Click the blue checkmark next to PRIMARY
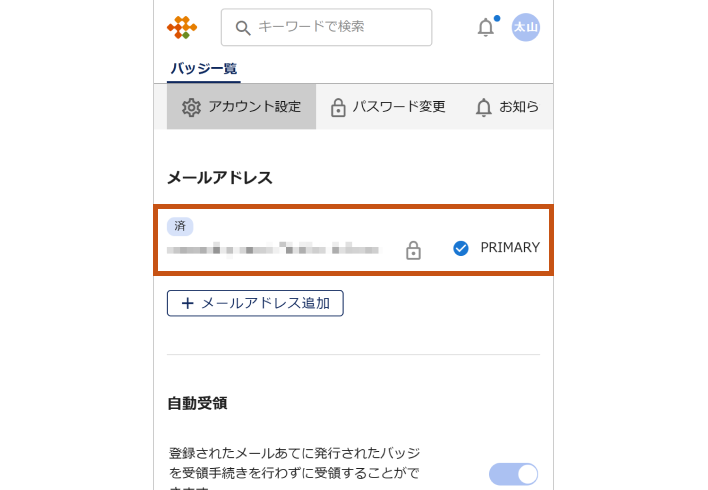708x490 pixels. pos(461,248)
